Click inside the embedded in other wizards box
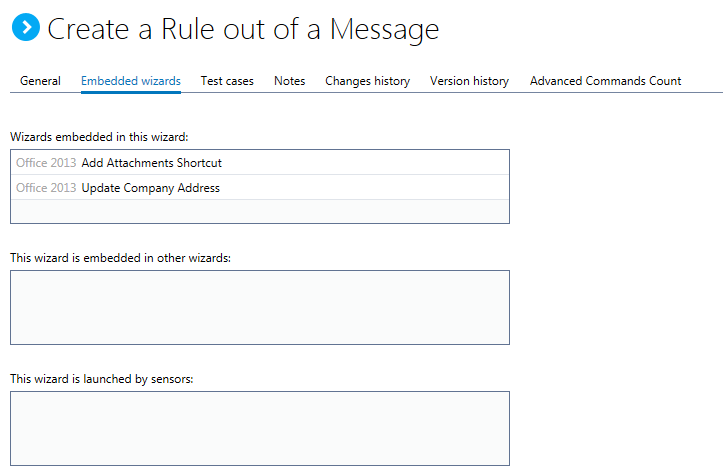Image resolution: width=723 pixels, height=473 pixels. pyautogui.click(x=259, y=307)
